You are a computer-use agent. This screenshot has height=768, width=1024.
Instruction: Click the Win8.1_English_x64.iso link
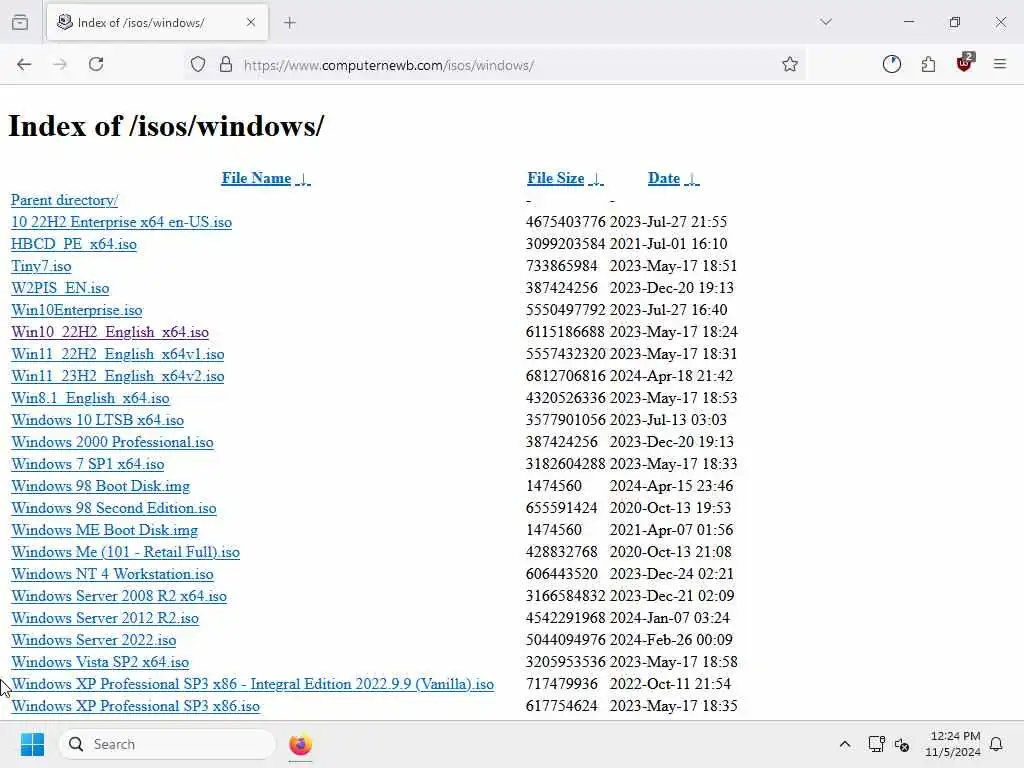(x=90, y=398)
